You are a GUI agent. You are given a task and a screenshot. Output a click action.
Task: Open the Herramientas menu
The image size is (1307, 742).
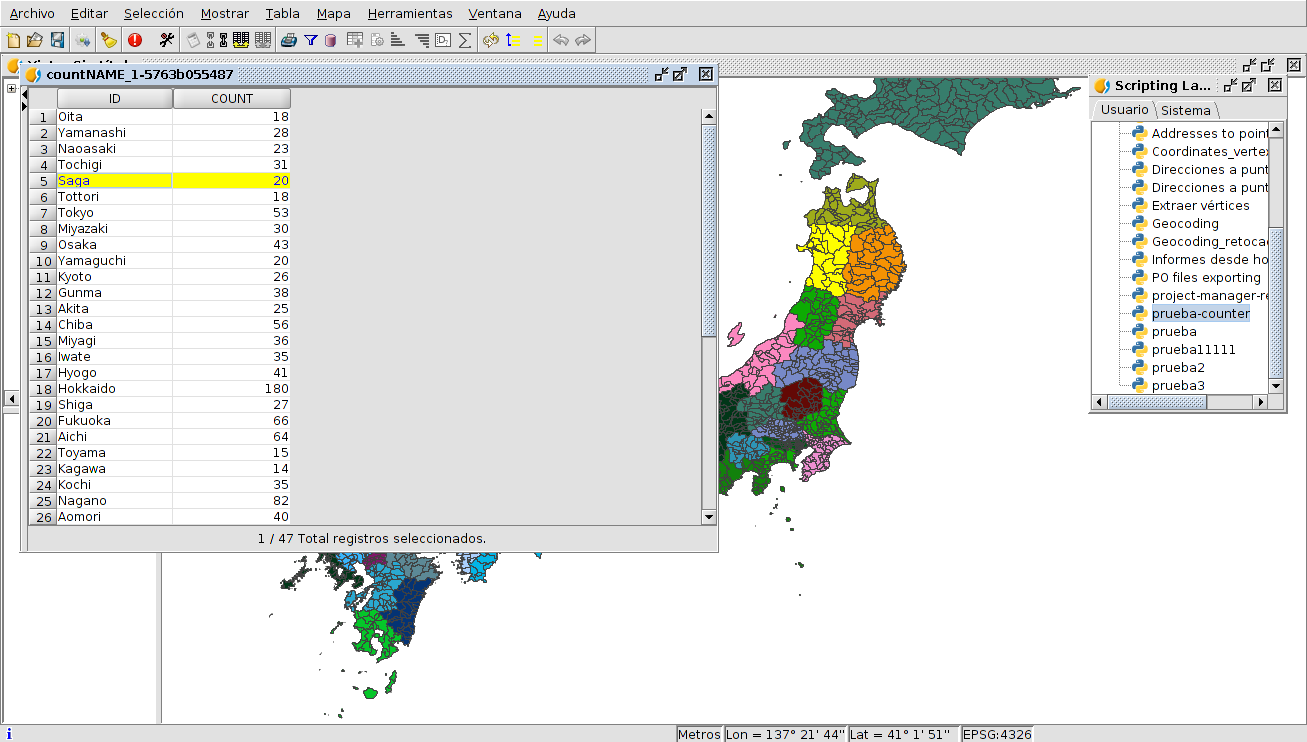(x=409, y=13)
